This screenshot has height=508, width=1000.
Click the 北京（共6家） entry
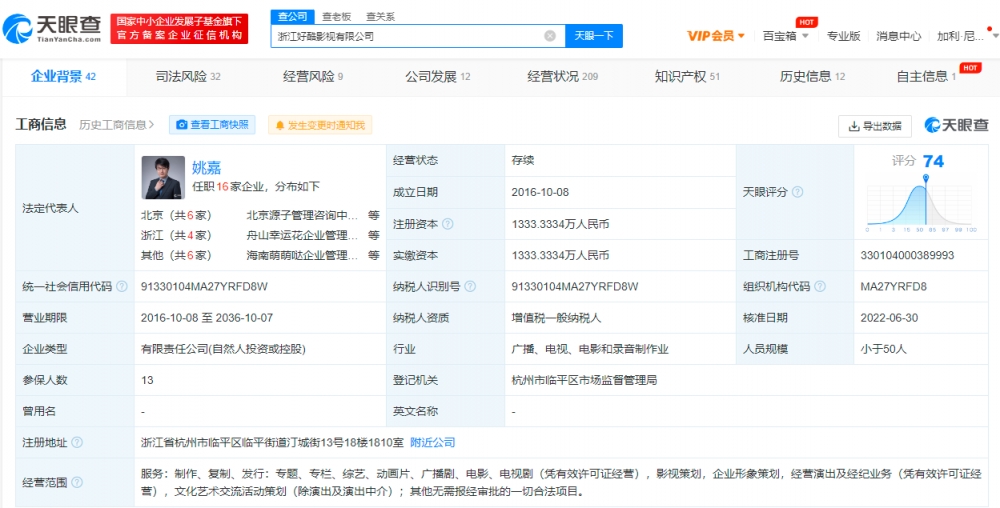(176, 215)
